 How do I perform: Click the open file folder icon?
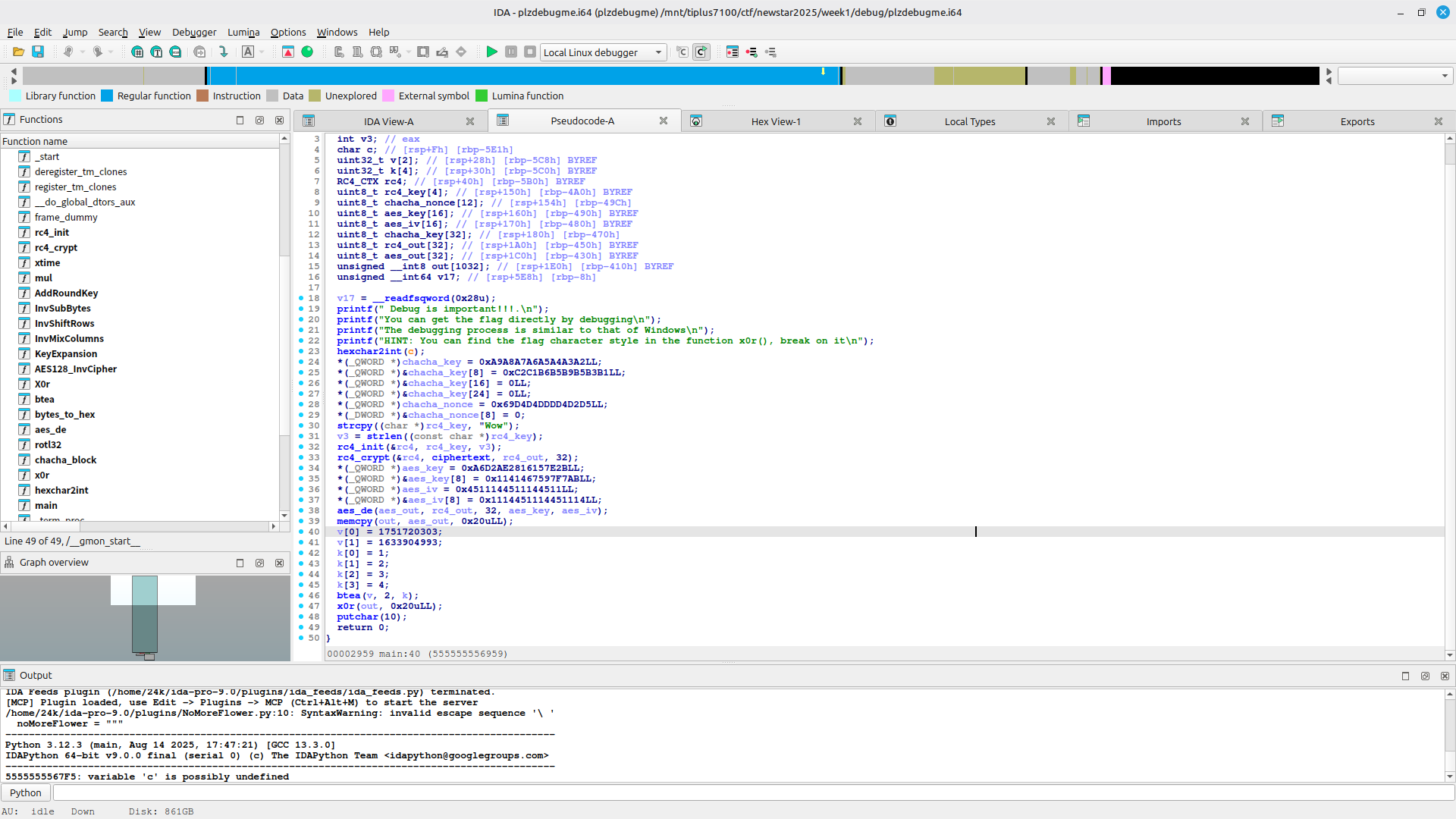click(x=18, y=52)
